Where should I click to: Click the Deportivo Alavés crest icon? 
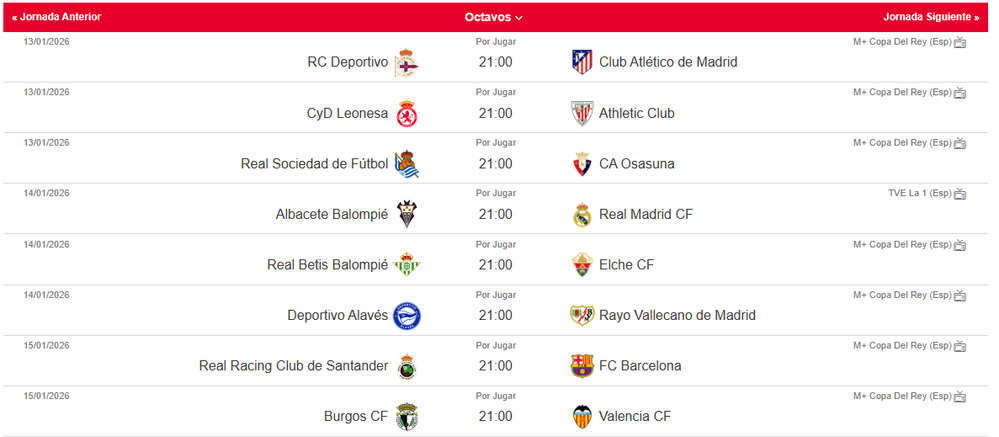[x=406, y=316]
